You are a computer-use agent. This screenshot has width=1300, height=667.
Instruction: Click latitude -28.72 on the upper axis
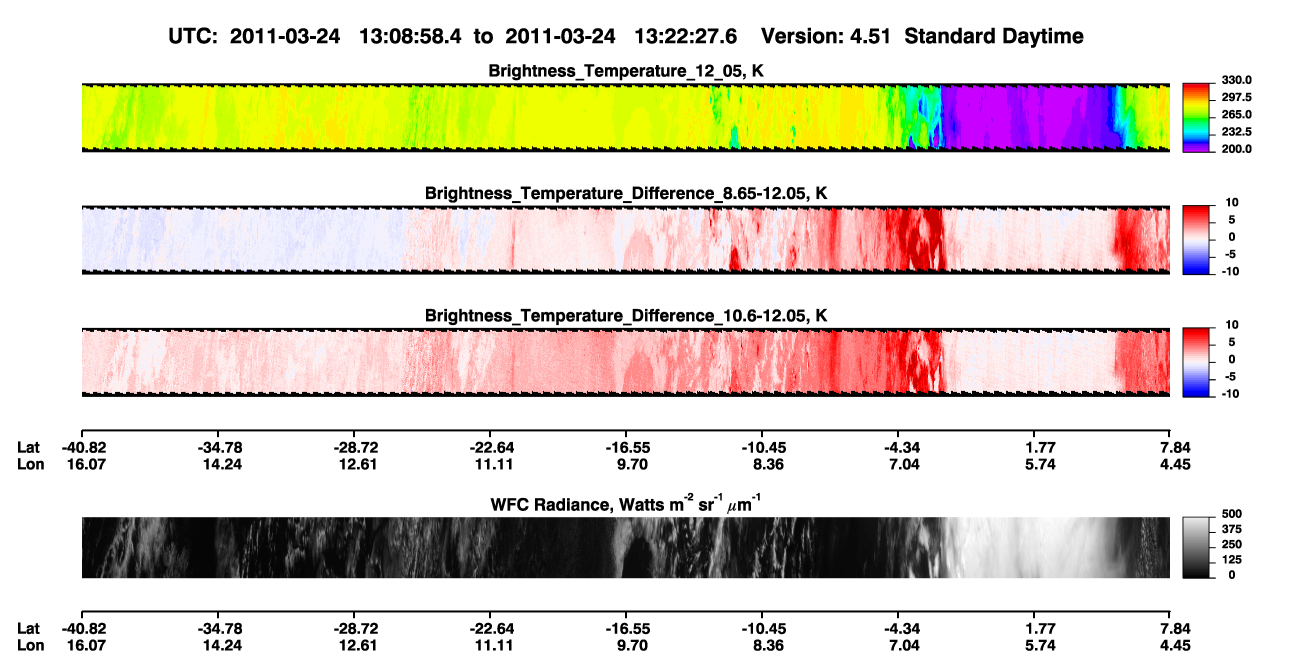(x=355, y=447)
